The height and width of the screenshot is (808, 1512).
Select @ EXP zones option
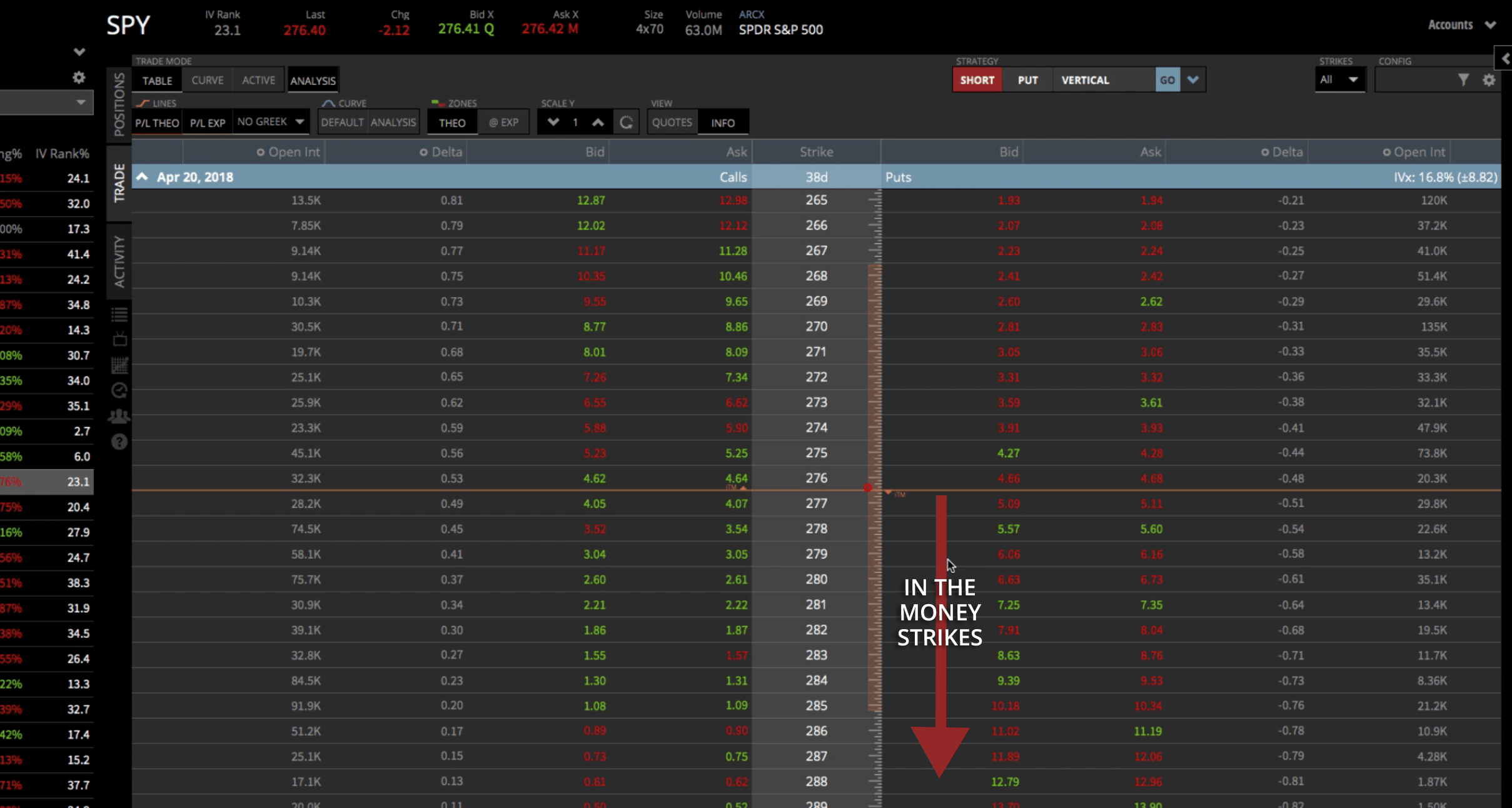[503, 123]
